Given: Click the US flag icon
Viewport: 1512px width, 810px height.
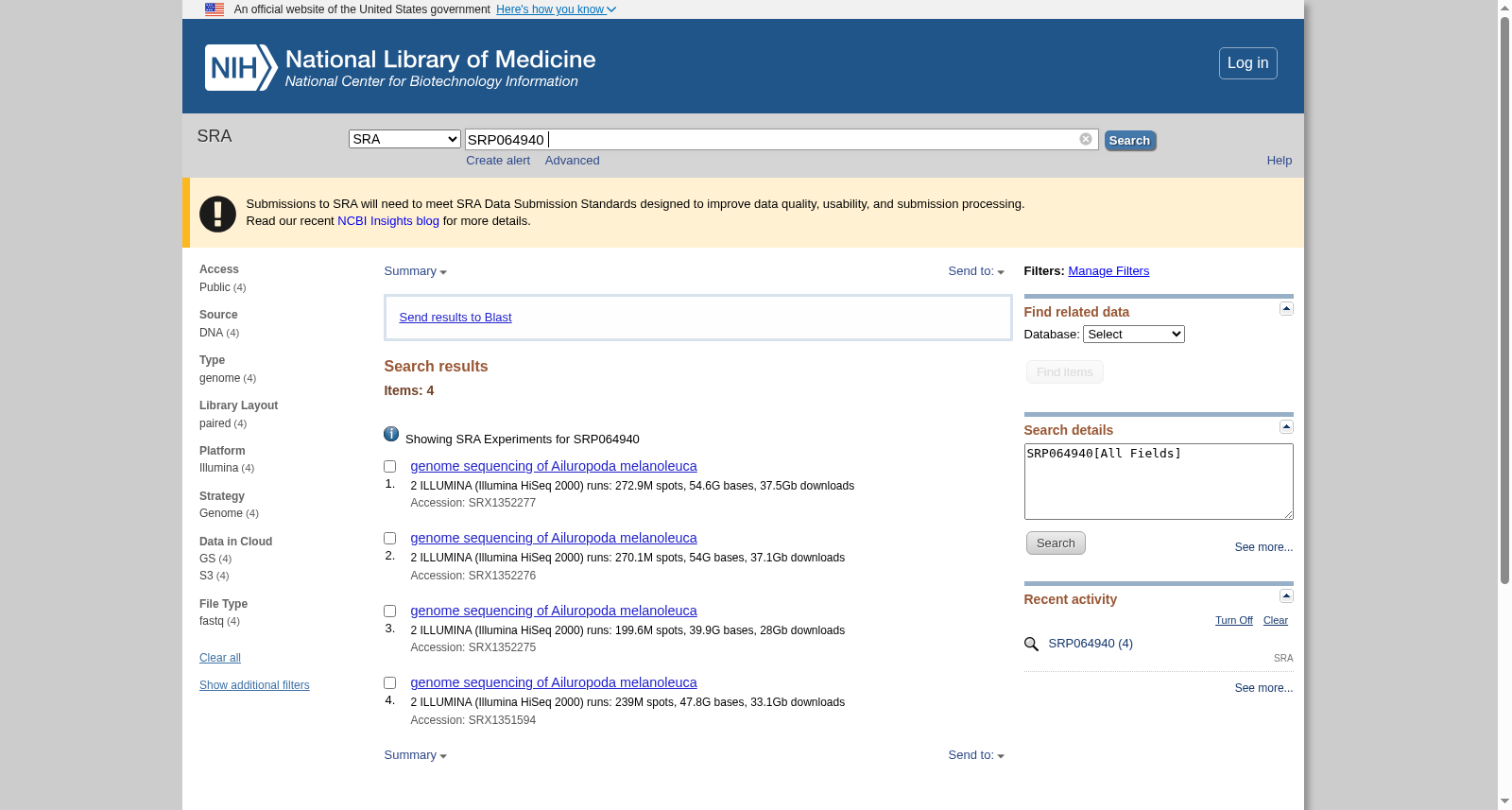Looking at the screenshot, I should pos(215,9).
